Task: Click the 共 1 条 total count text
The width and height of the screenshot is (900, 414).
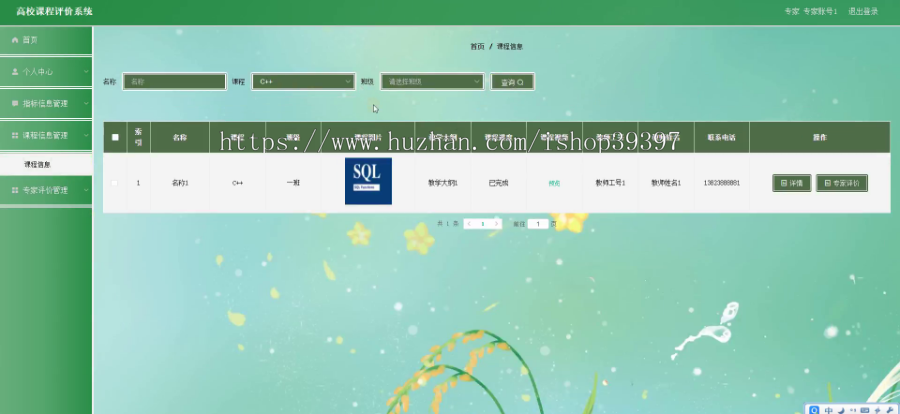Action: (x=448, y=224)
